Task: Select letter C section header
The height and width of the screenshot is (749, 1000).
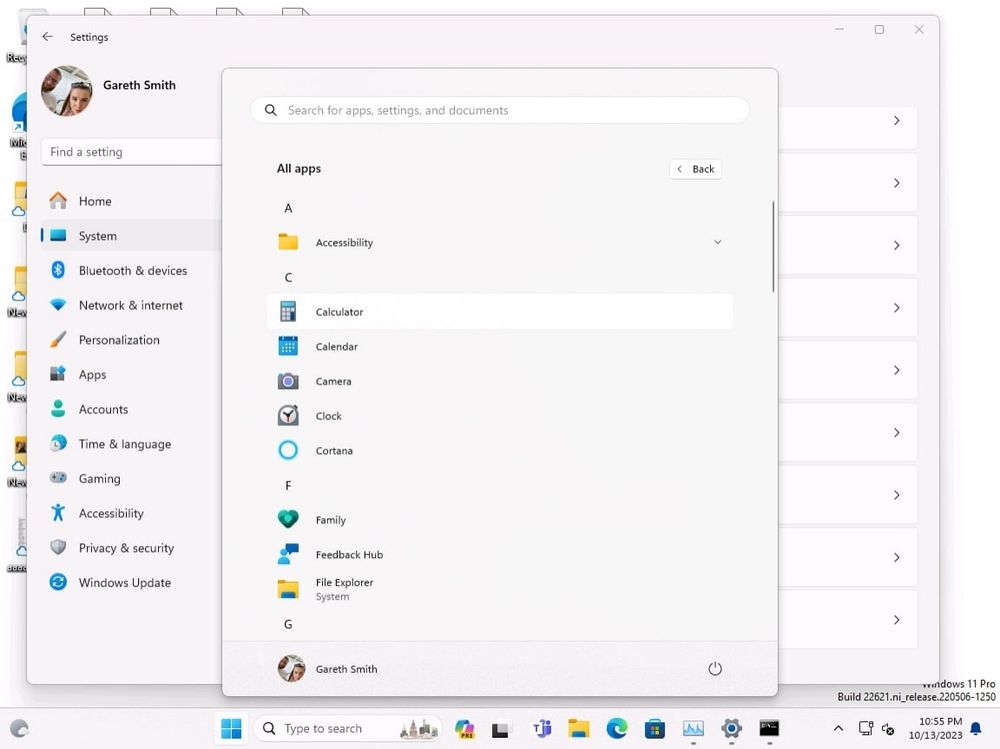Action: coord(288,278)
